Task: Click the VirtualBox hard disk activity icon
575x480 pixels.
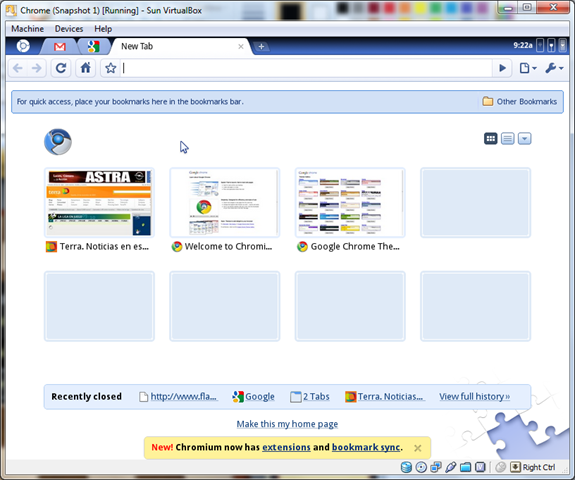Action: click(x=406, y=467)
